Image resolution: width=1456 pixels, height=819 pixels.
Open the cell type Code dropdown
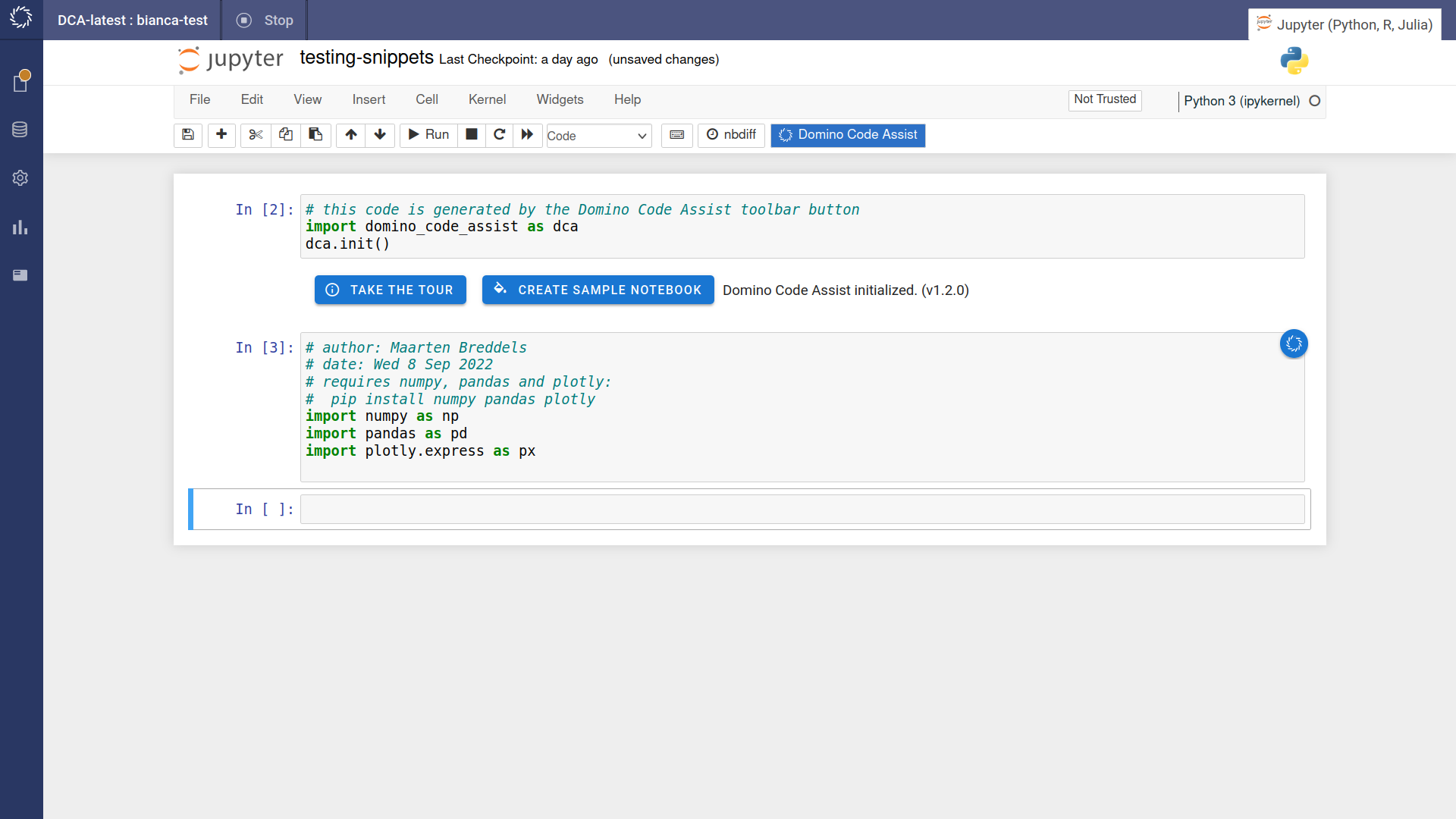coord(598,136)
